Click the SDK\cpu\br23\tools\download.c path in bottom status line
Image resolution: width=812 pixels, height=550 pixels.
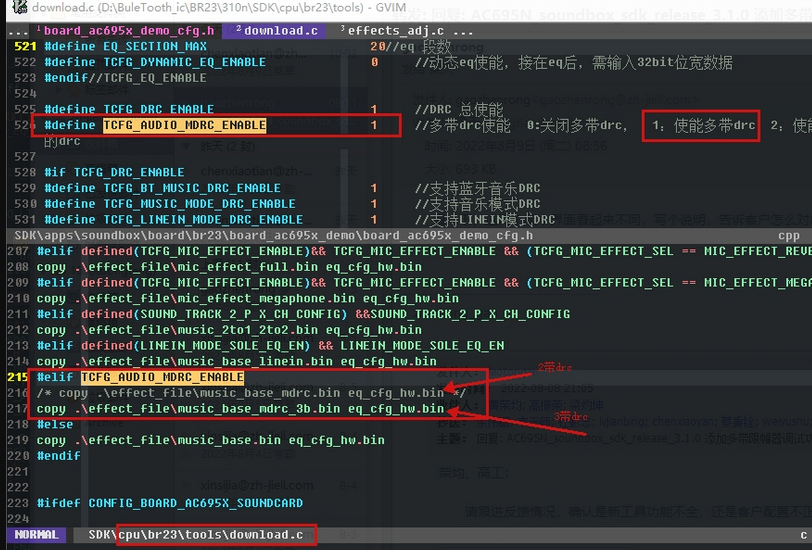click(196, 534)
